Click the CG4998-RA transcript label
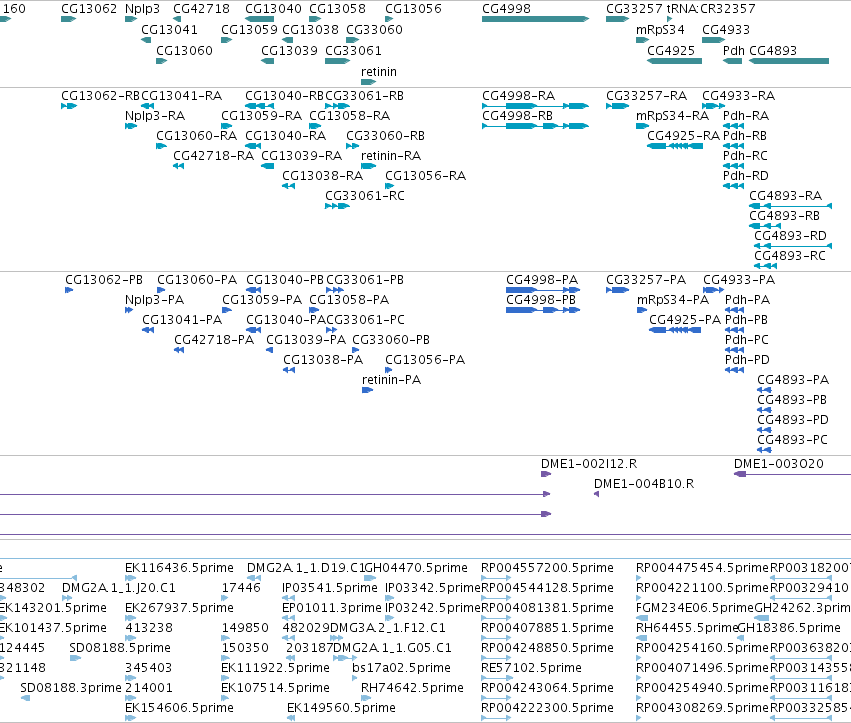The height and width of the screenshot is (723, 851). [518, 96]
